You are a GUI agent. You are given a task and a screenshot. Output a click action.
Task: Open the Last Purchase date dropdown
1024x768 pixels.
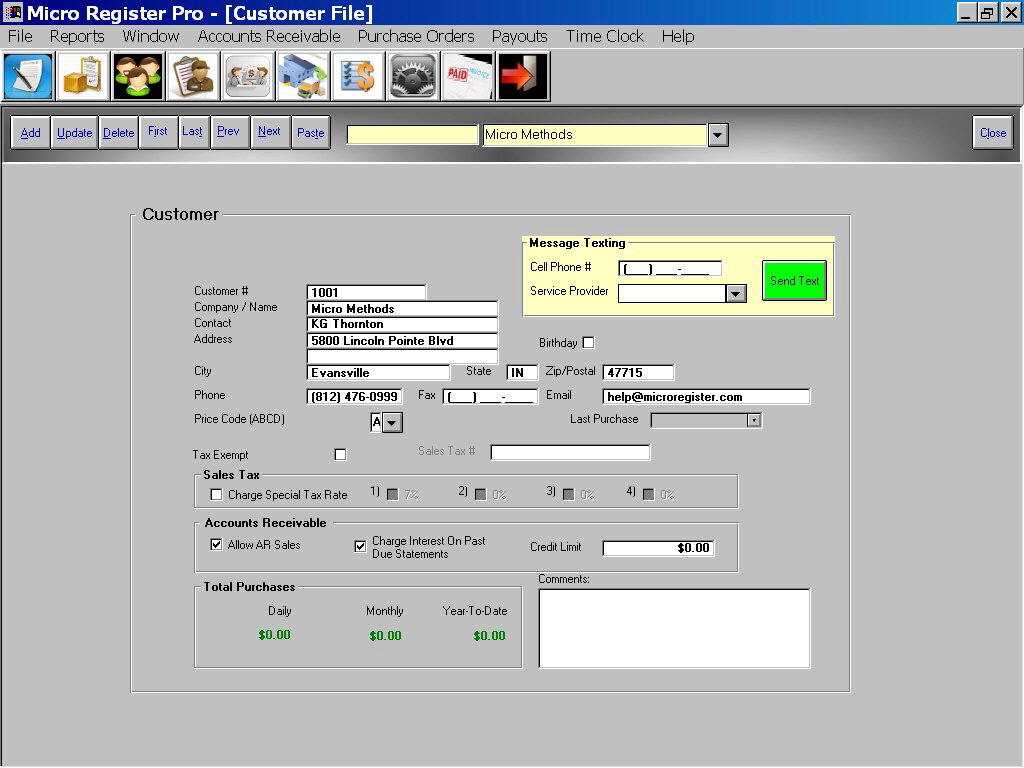pos(754,421)
